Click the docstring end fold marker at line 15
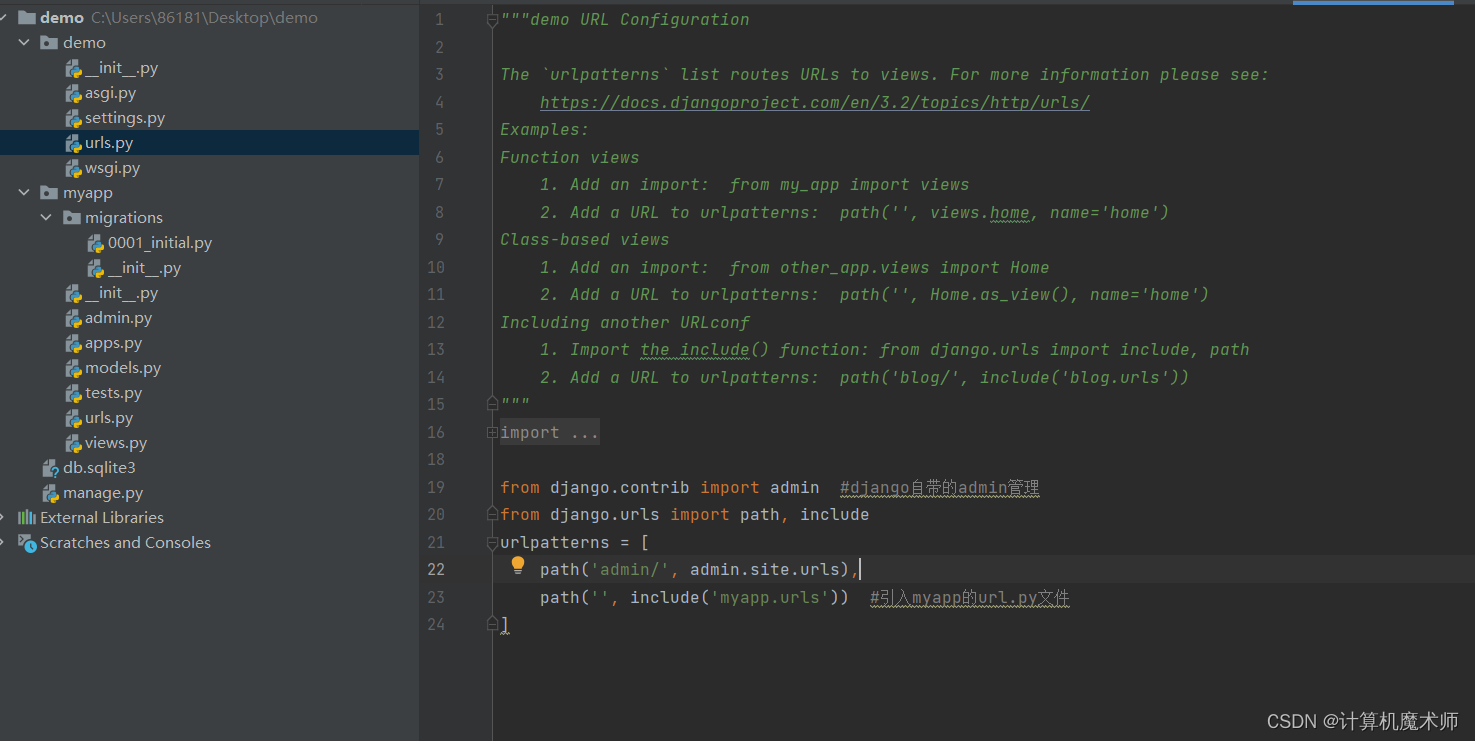The height and width of the screenshot is (741, 1475). pyautogui.click(x=492, y=404)
